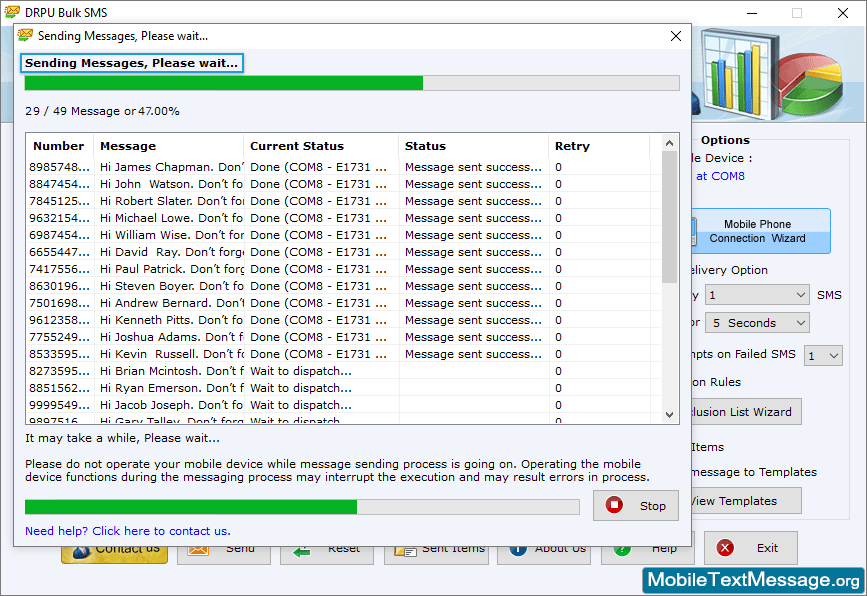The width and height of the screenshot is (867, 596).
Task: Select row Hi Steven Boyer
Action: (343, 286)
